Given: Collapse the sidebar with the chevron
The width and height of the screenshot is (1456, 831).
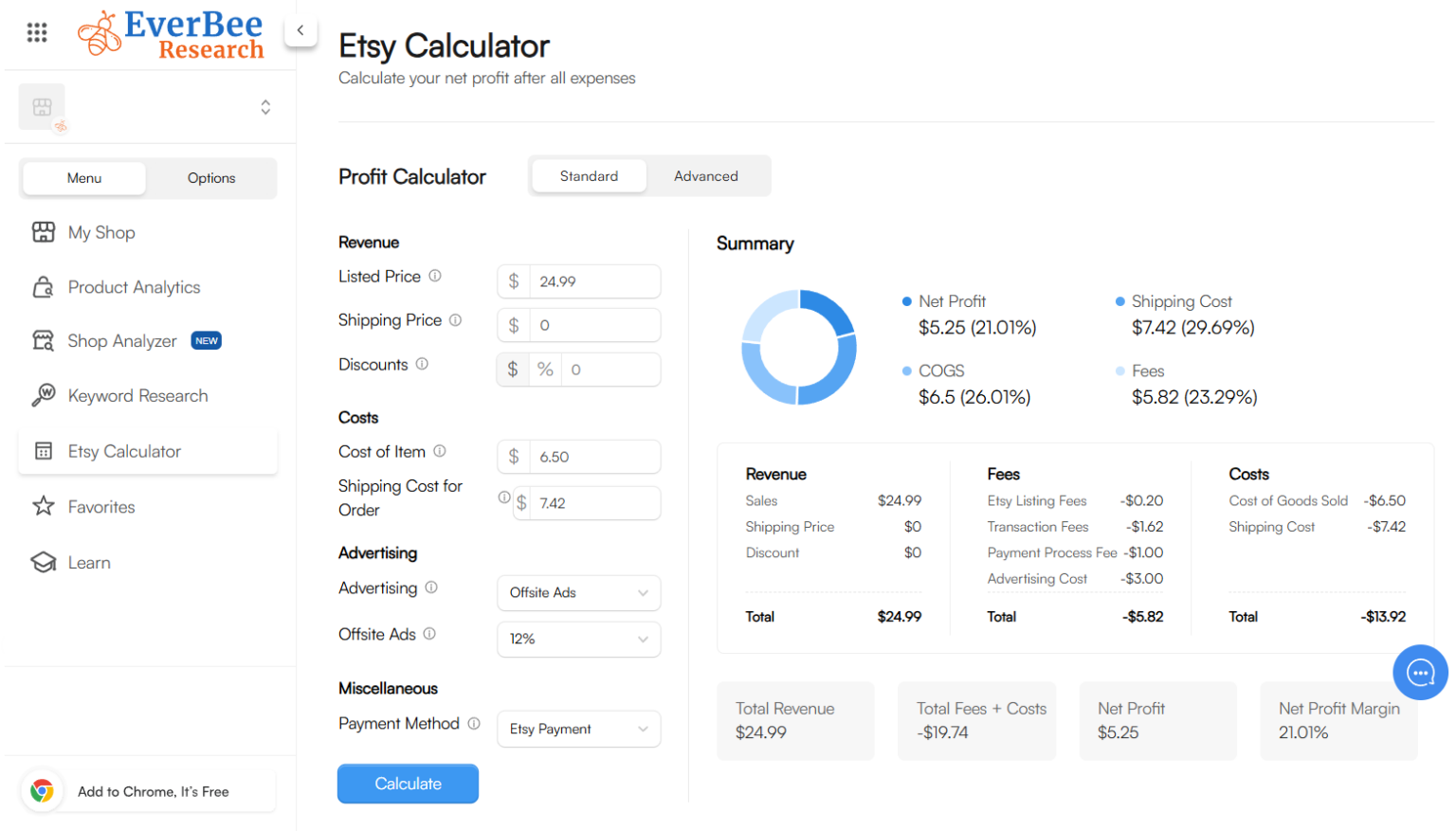Looking at the screenshot, I should click(x=300, y=30).
